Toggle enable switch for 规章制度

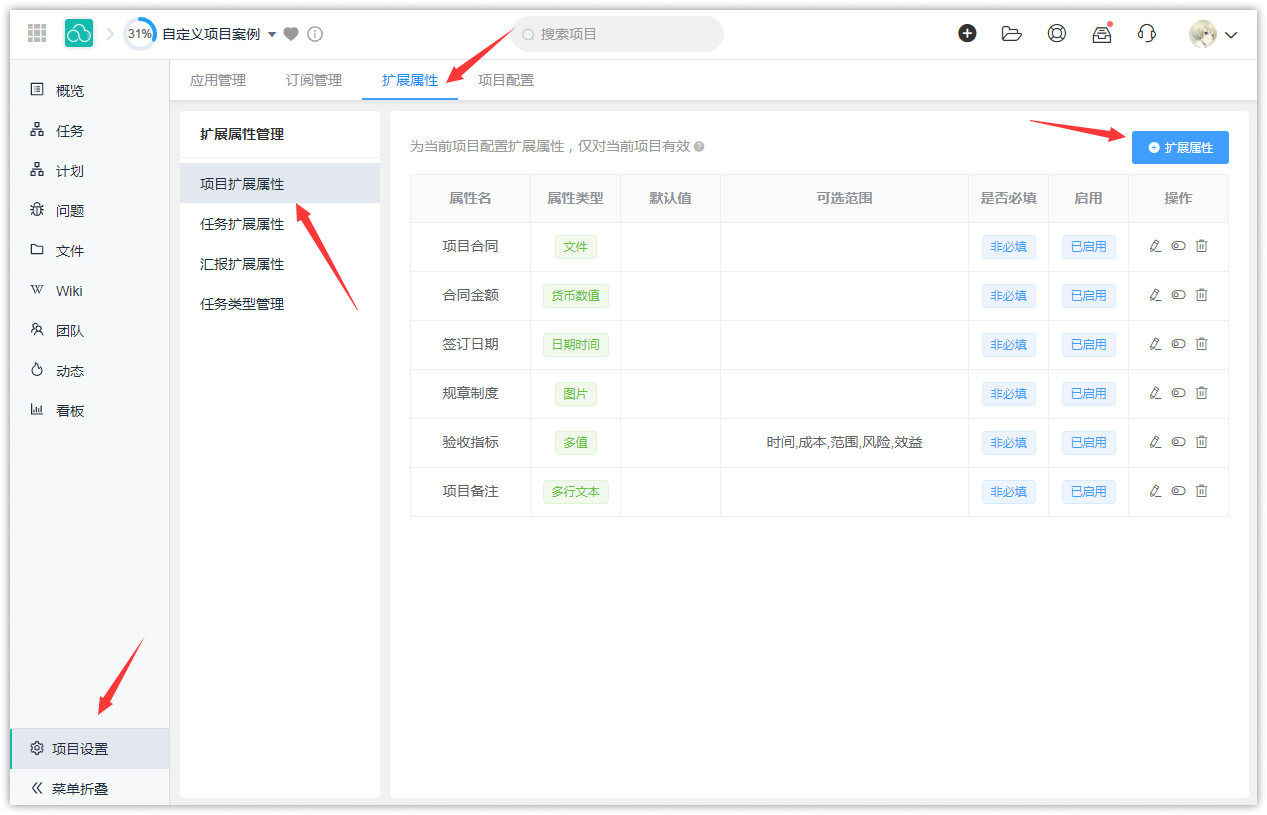point(1178,393)
